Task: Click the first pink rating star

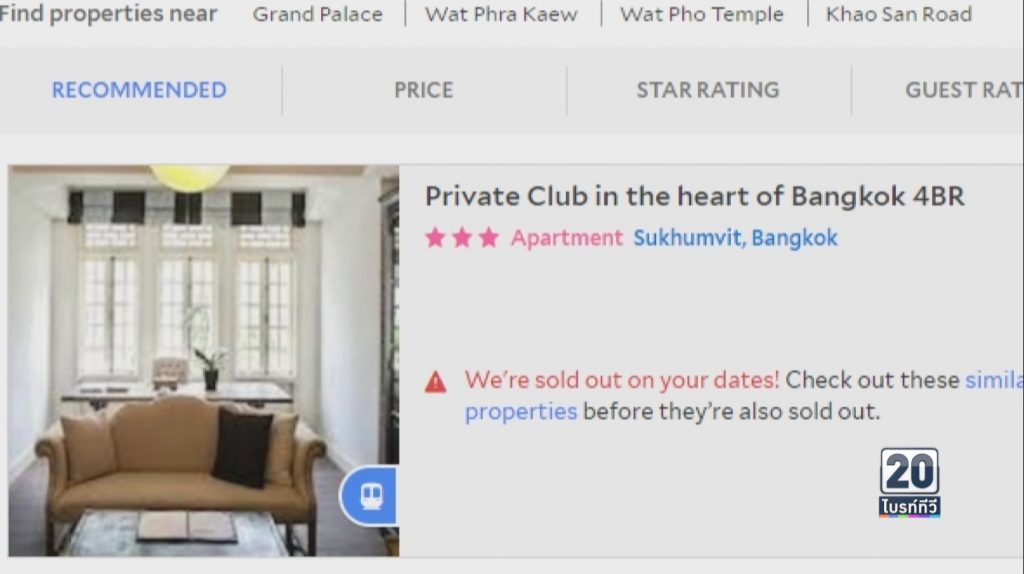Action: (436, 238)
